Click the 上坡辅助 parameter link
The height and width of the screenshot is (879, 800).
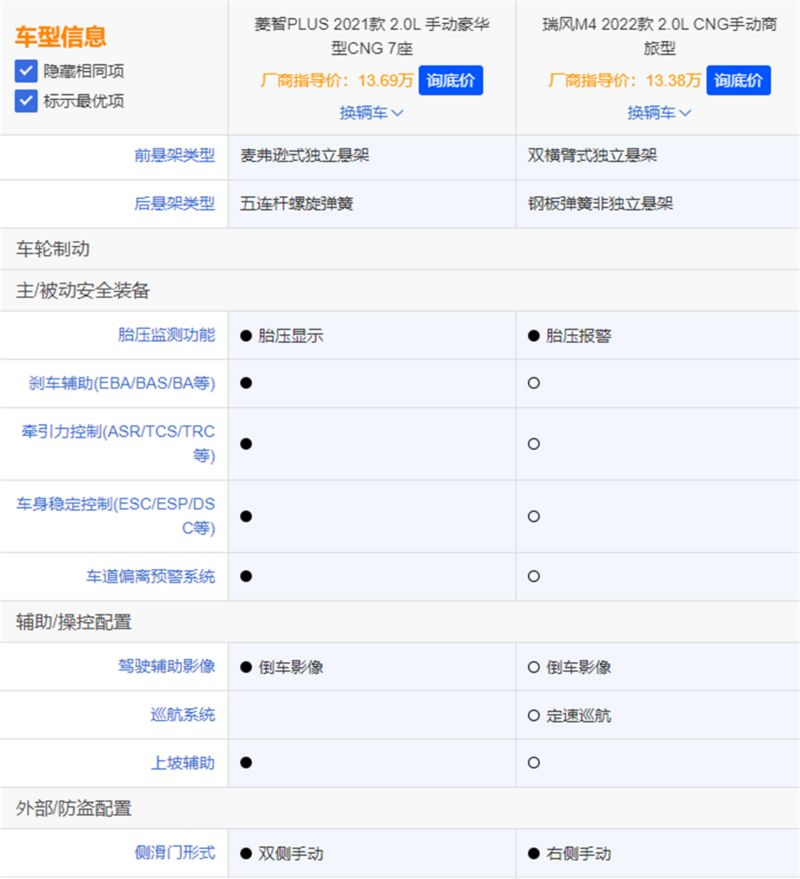(183, 763)
